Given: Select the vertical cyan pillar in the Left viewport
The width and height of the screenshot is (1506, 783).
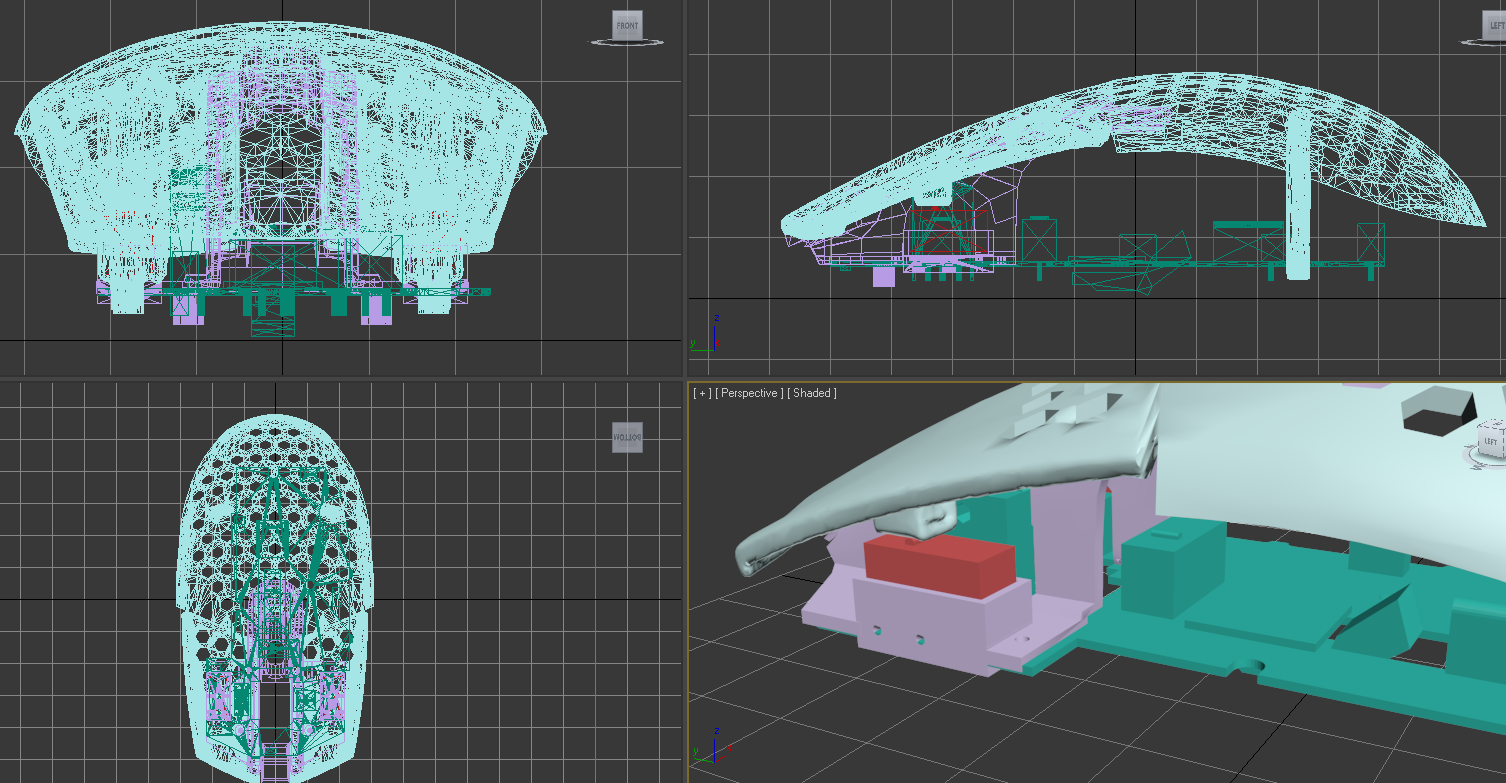Looking at the screenshot, I should tap(1298, 190).
